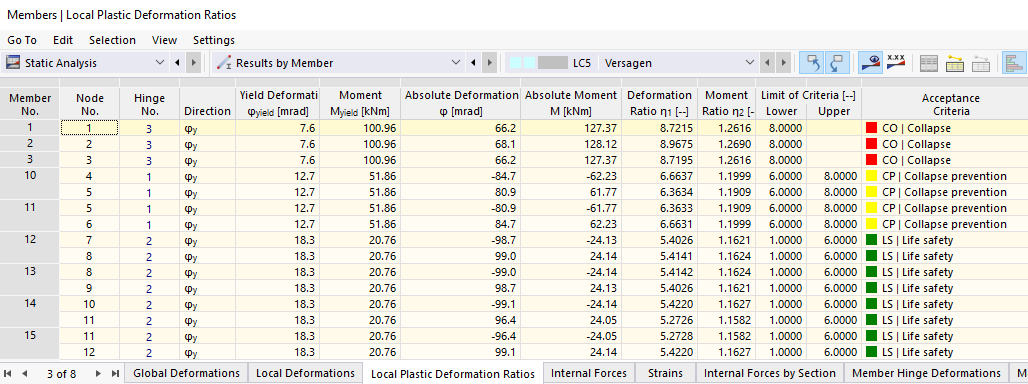Click member 10 row header

pyautogui.click(x=30, y=185)
